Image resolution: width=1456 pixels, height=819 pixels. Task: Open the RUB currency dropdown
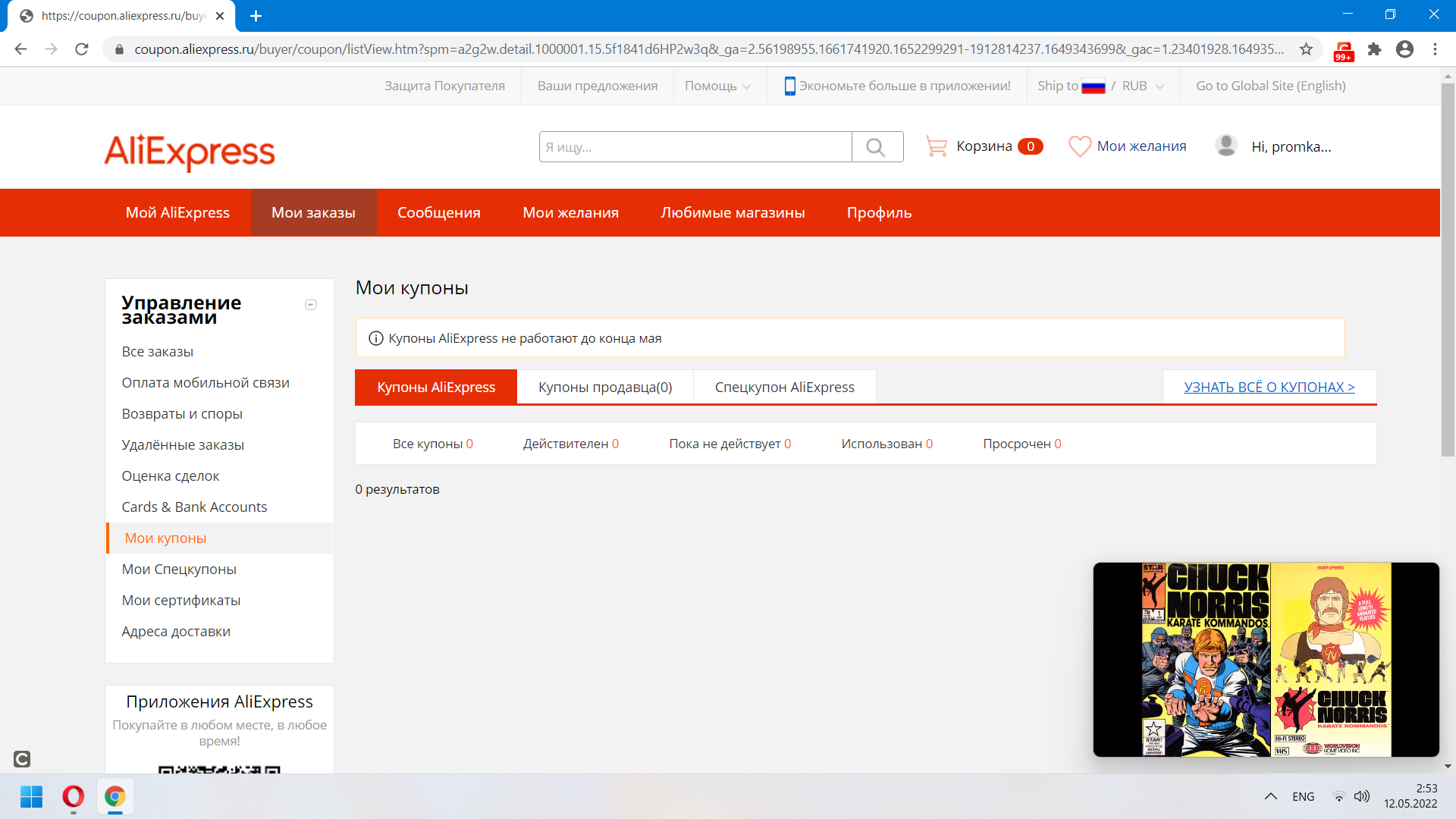(x=1142, y=86)
